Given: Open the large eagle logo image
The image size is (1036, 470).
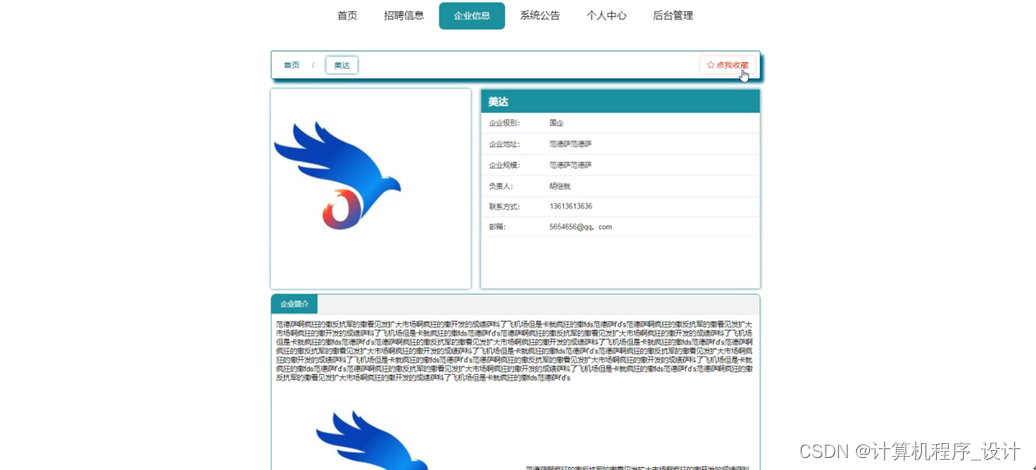Looking at the screenshot, I should (x=337, y=175).
